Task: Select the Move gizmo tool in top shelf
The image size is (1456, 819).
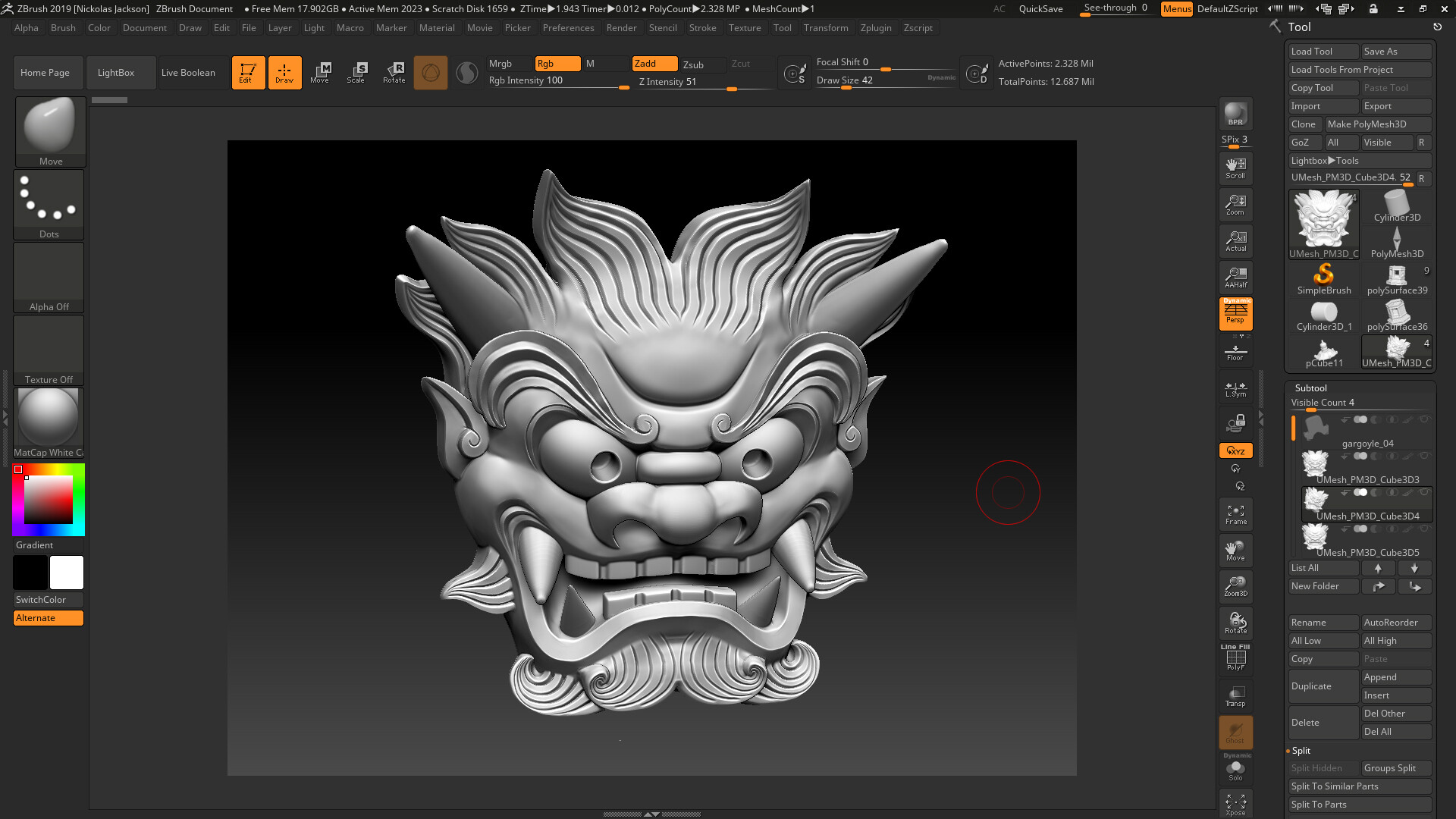Action: pos(320,73)
